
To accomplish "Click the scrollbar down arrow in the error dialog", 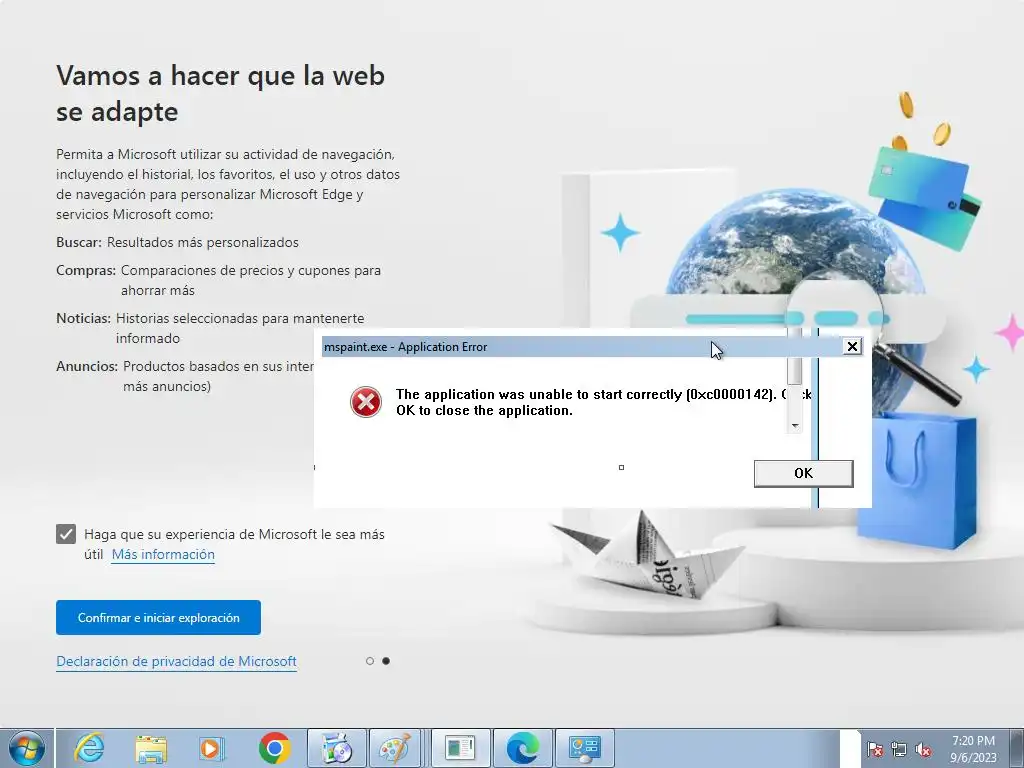I will coord(795,426).
